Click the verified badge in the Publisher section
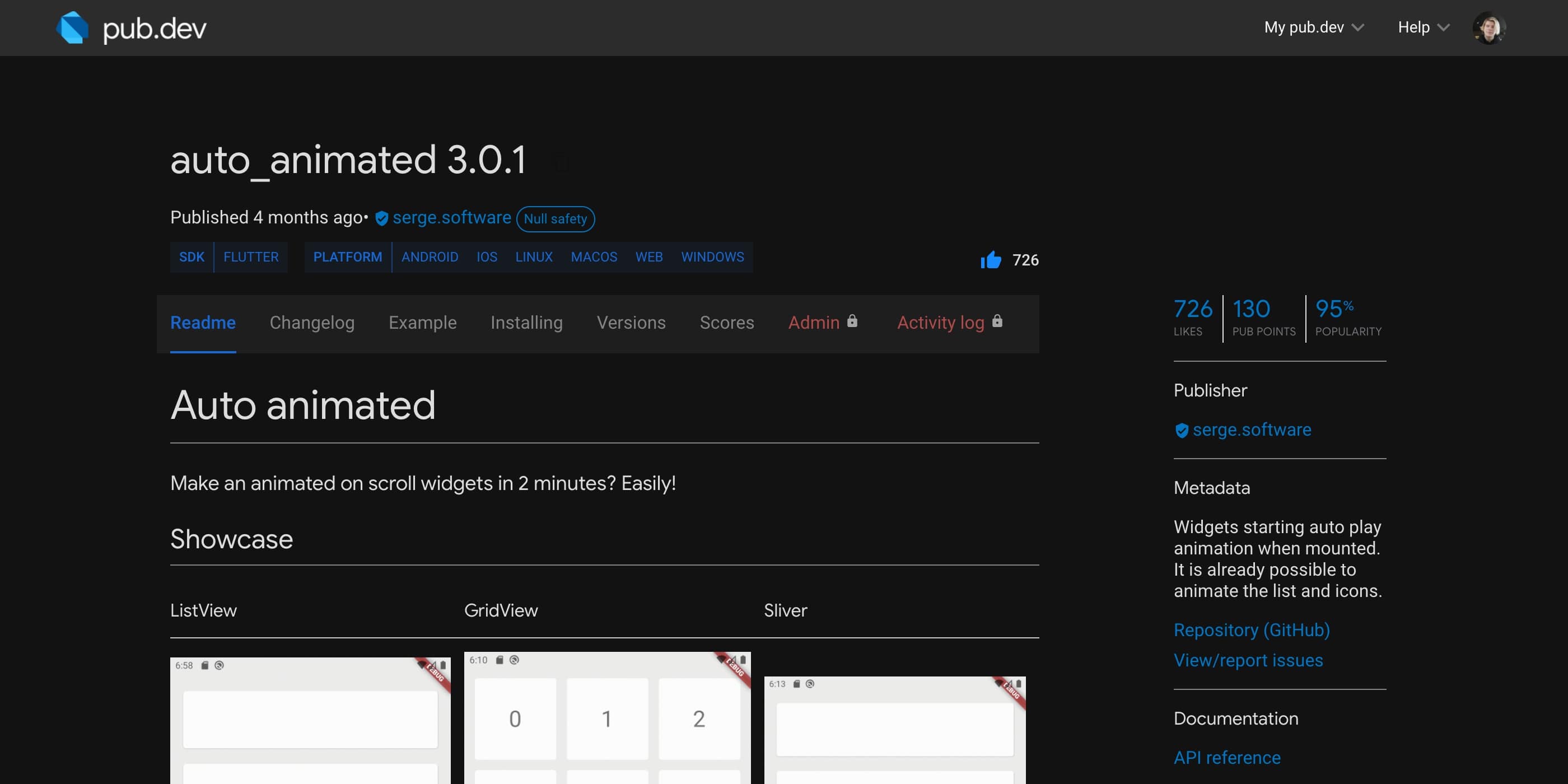Image resolution: width=1568 pixels, height=784 pixels. tap(1182, 430)
